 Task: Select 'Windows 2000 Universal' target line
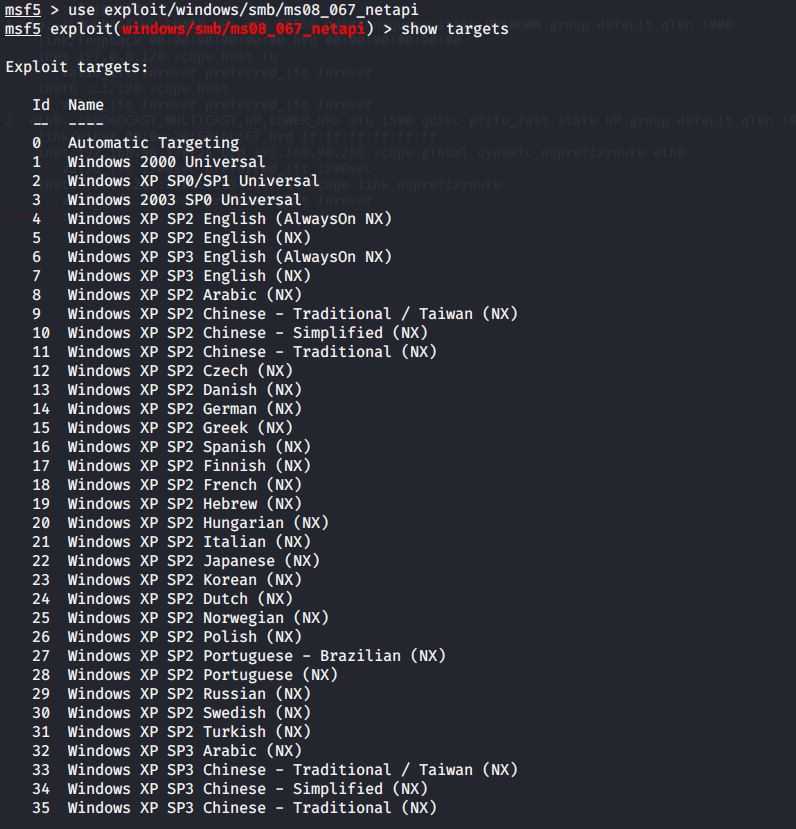(x=149, y=162)
